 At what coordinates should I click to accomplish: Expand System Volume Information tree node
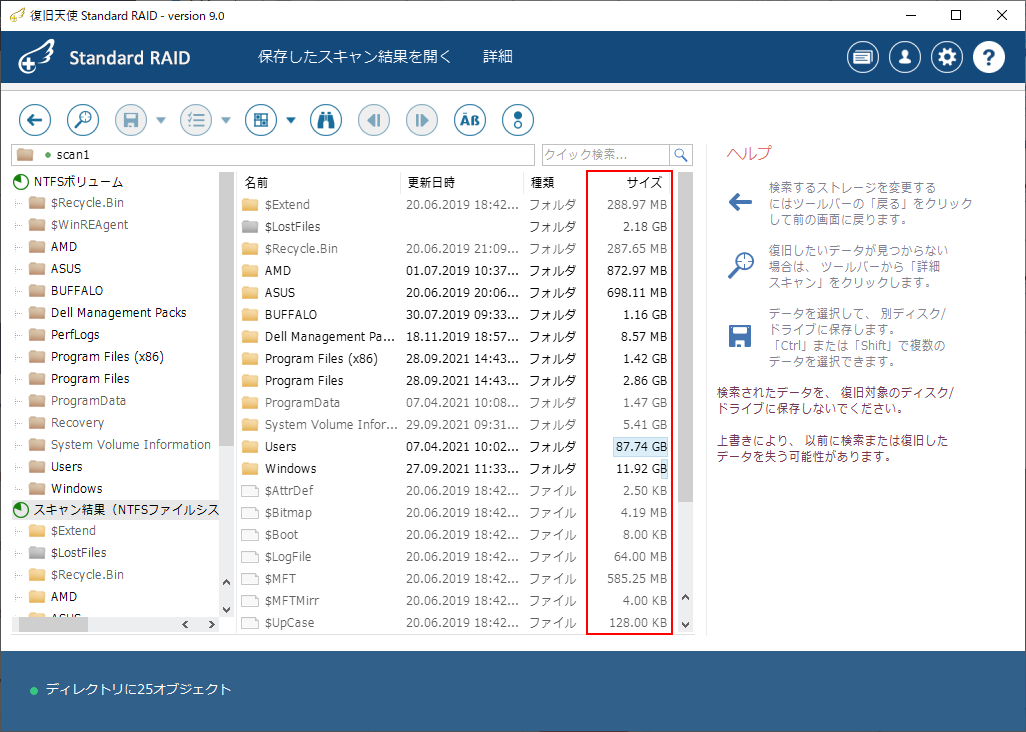pyautogui.click(x=18, y=445)
